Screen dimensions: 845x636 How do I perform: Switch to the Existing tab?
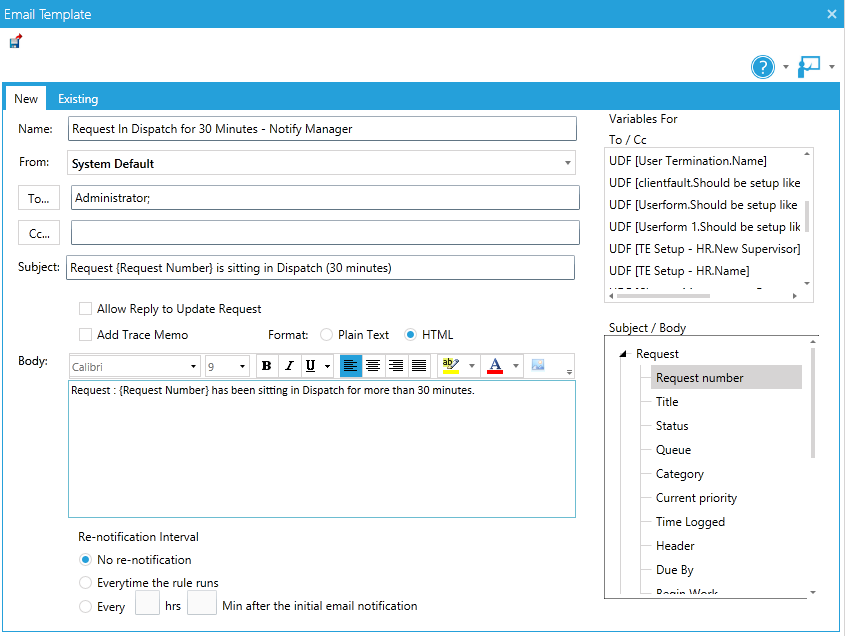click(78, 98)
